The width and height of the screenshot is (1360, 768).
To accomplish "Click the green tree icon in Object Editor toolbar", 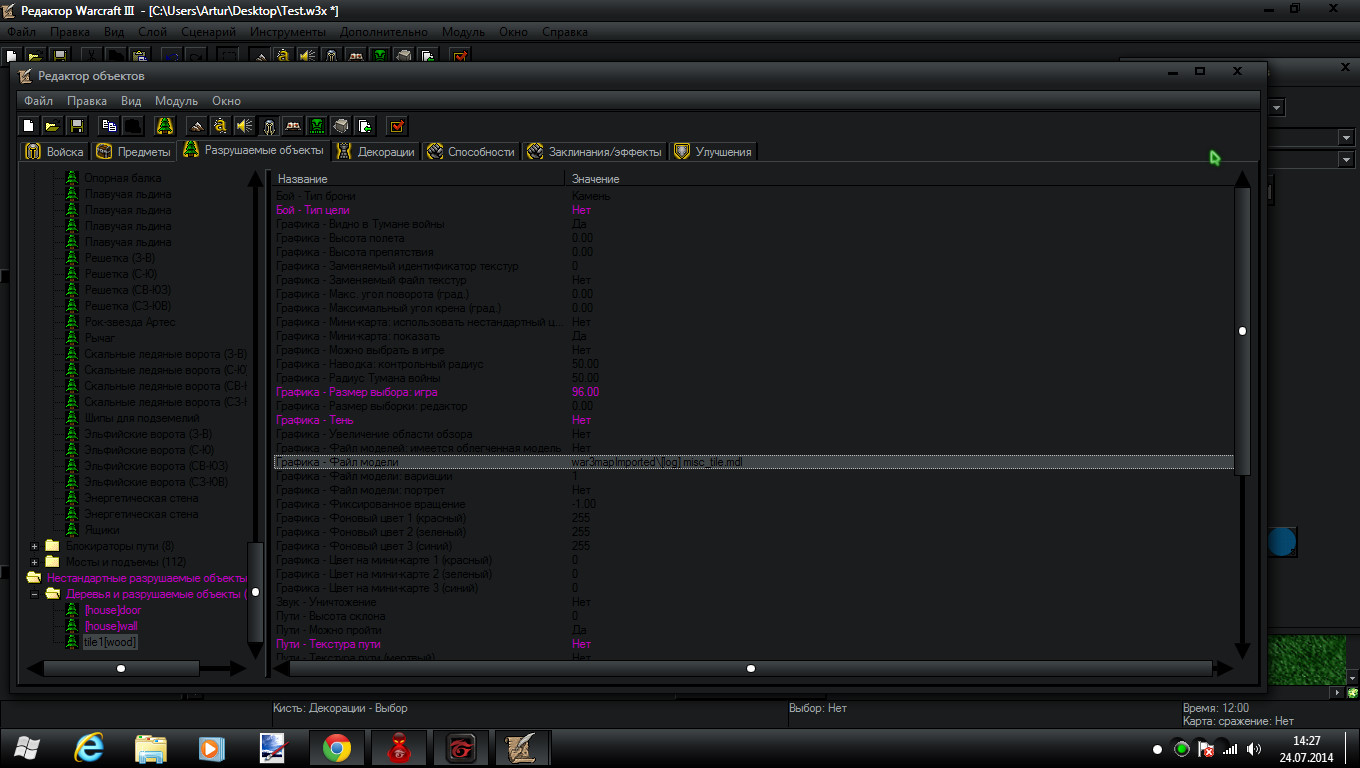I will click(165, 126).
